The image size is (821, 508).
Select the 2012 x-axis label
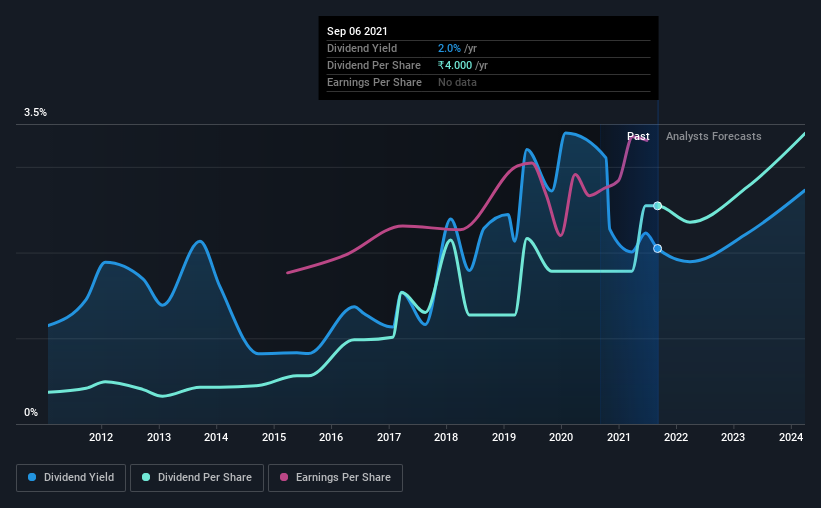pyautogui.click(x=101, y=437)
